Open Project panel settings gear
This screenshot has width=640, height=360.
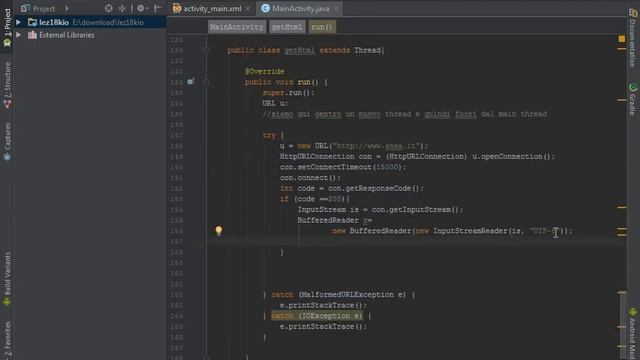point(141,8)
